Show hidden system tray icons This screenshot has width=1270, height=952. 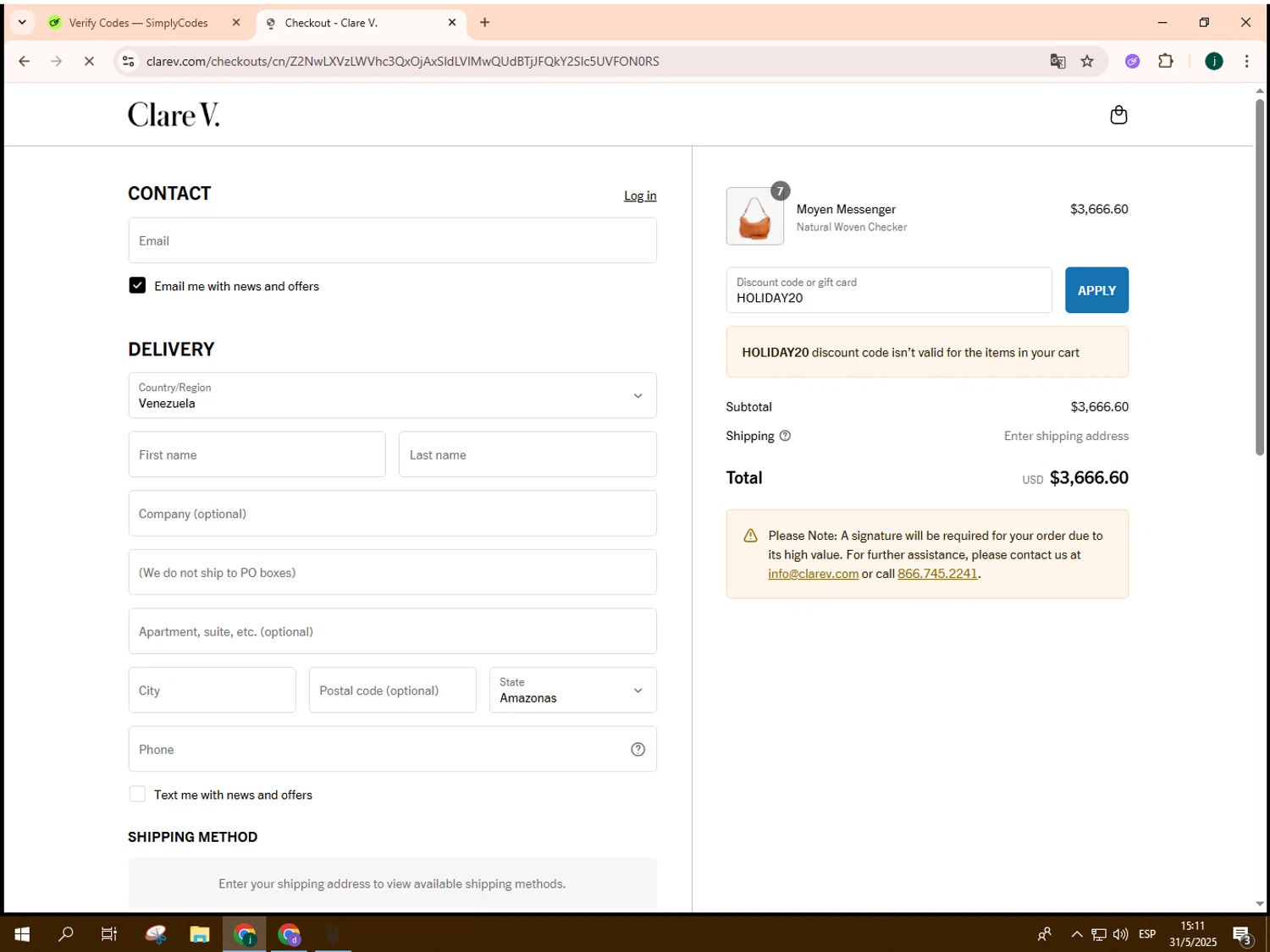[1076, 934]
